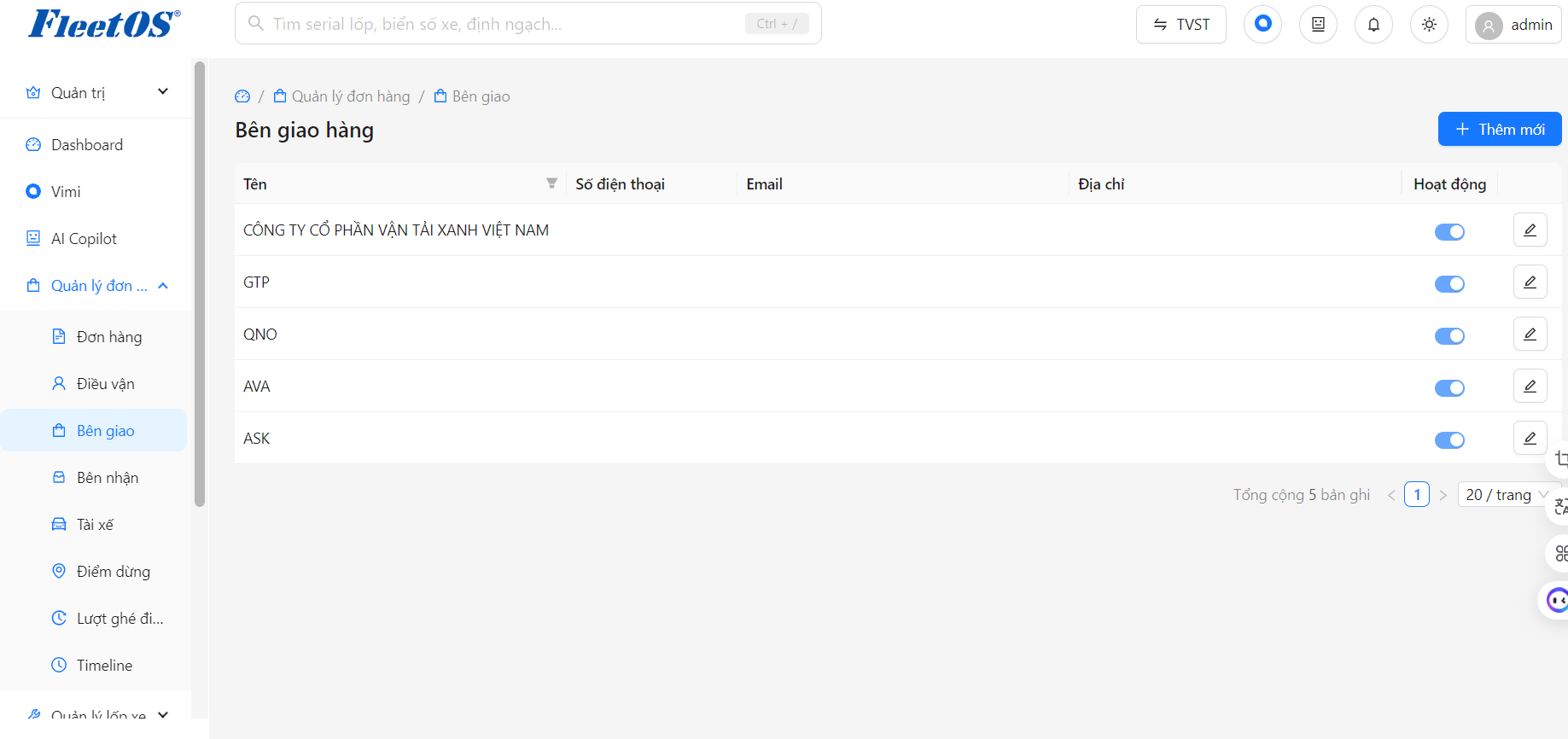
Task: Toggle active status for GTP
Action: [1449, 283]
